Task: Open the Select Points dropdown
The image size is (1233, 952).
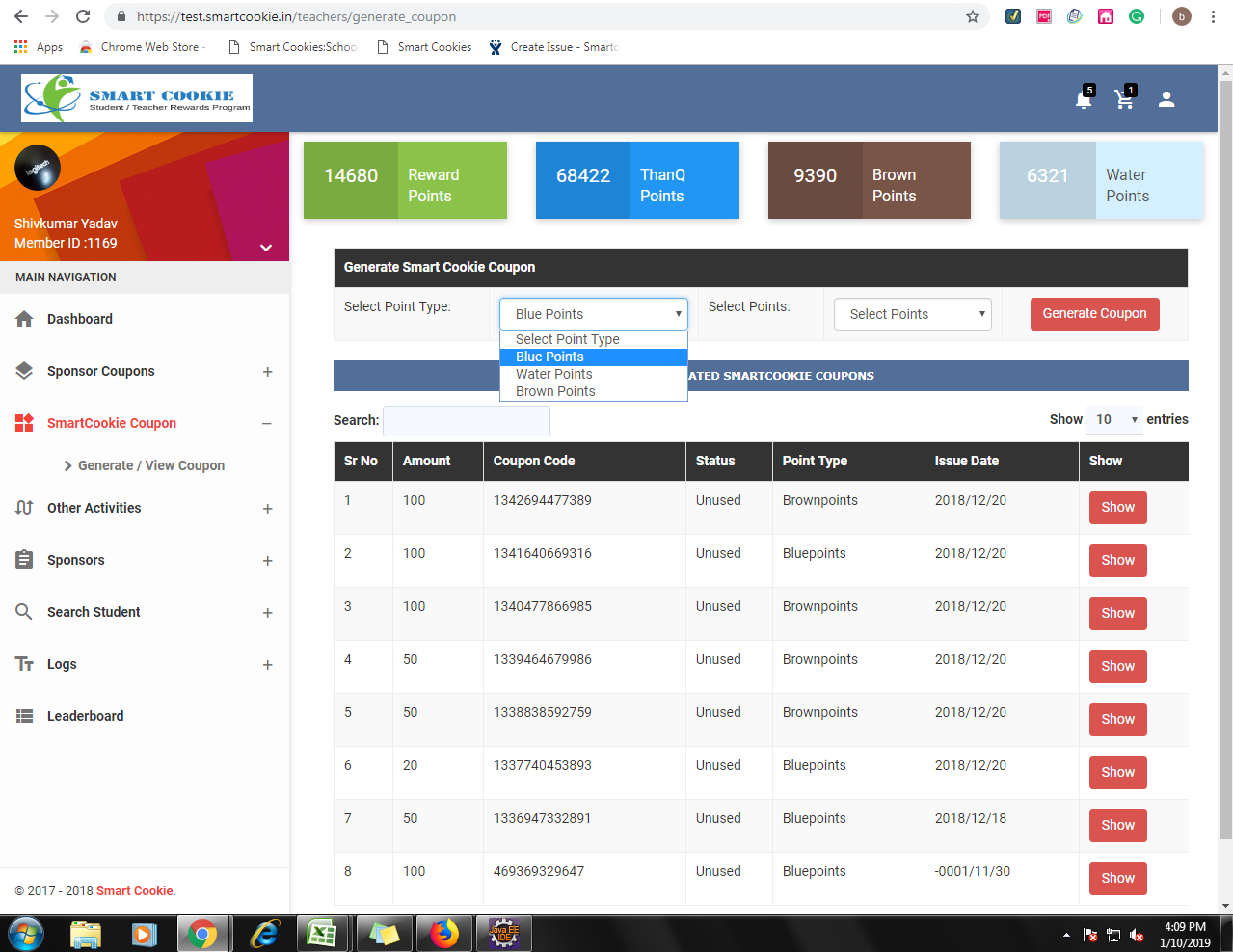Action: click(912, 314)
